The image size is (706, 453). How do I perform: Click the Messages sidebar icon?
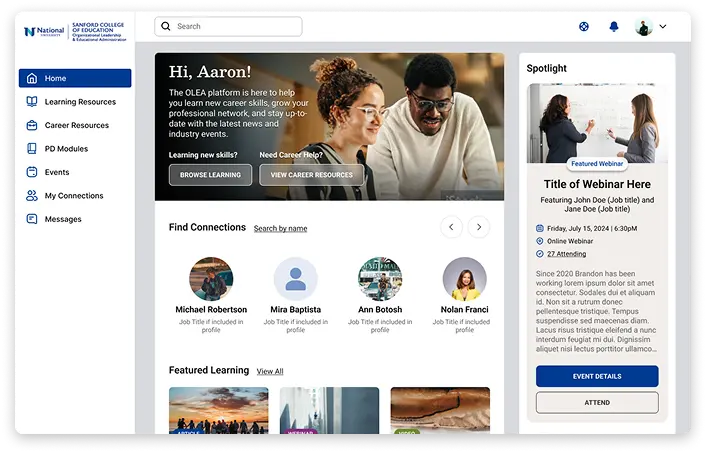(32, 219)
